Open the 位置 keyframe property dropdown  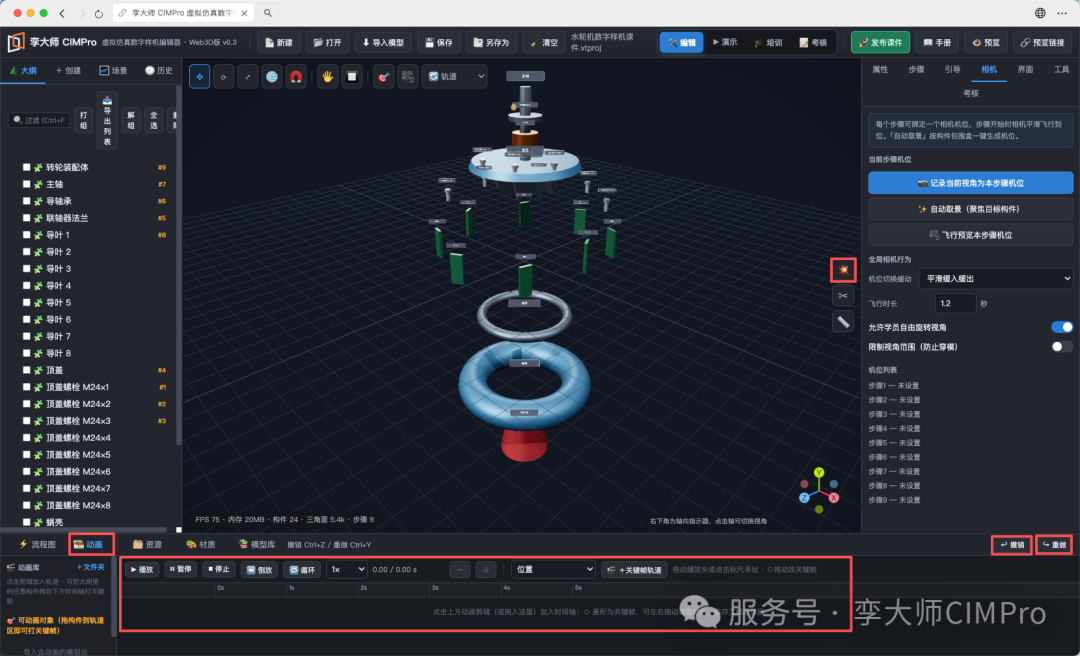(553, 570)
